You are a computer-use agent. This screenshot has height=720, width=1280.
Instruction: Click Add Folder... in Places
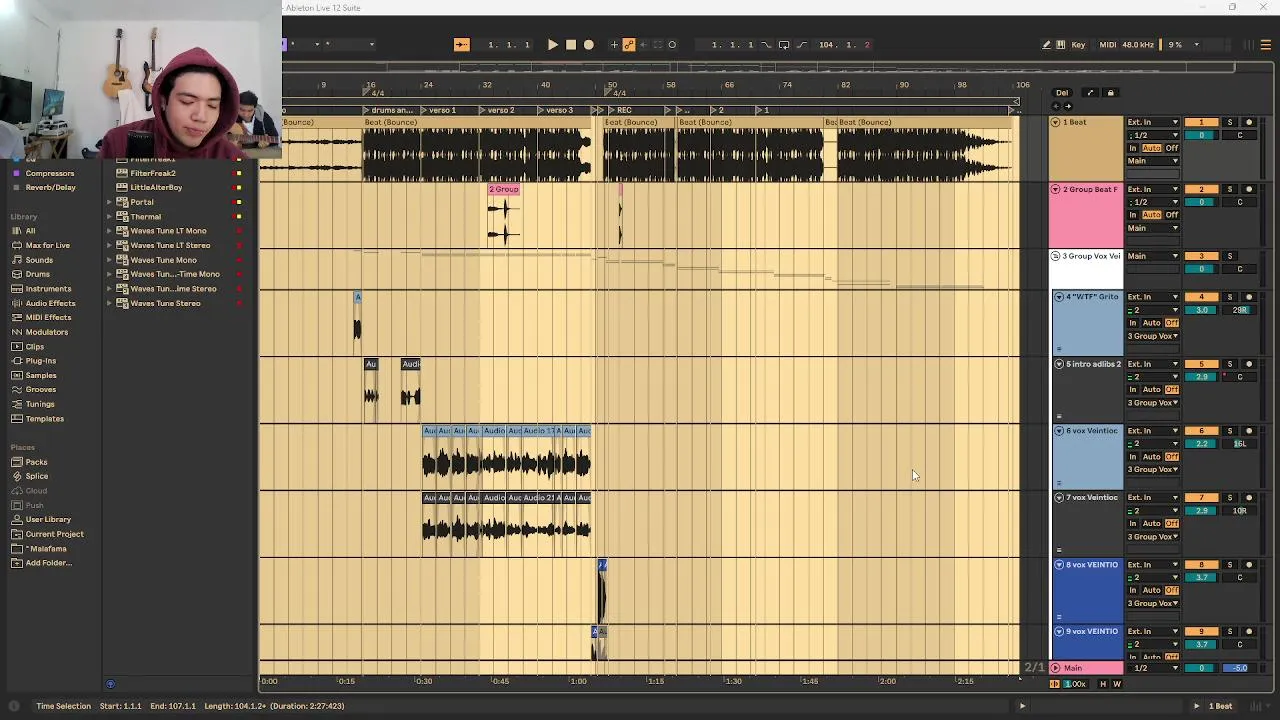48,563
